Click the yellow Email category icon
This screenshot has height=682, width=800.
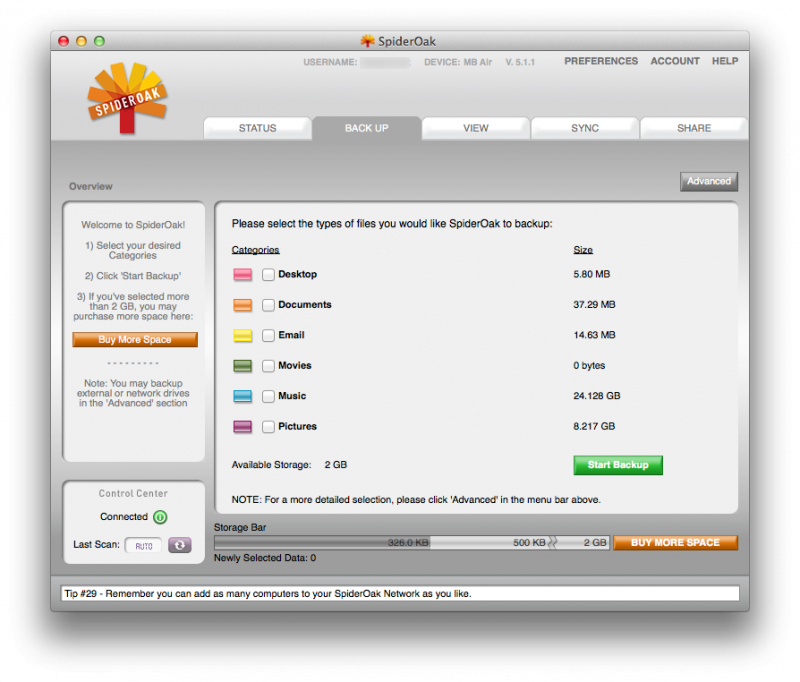click(242, 335)
